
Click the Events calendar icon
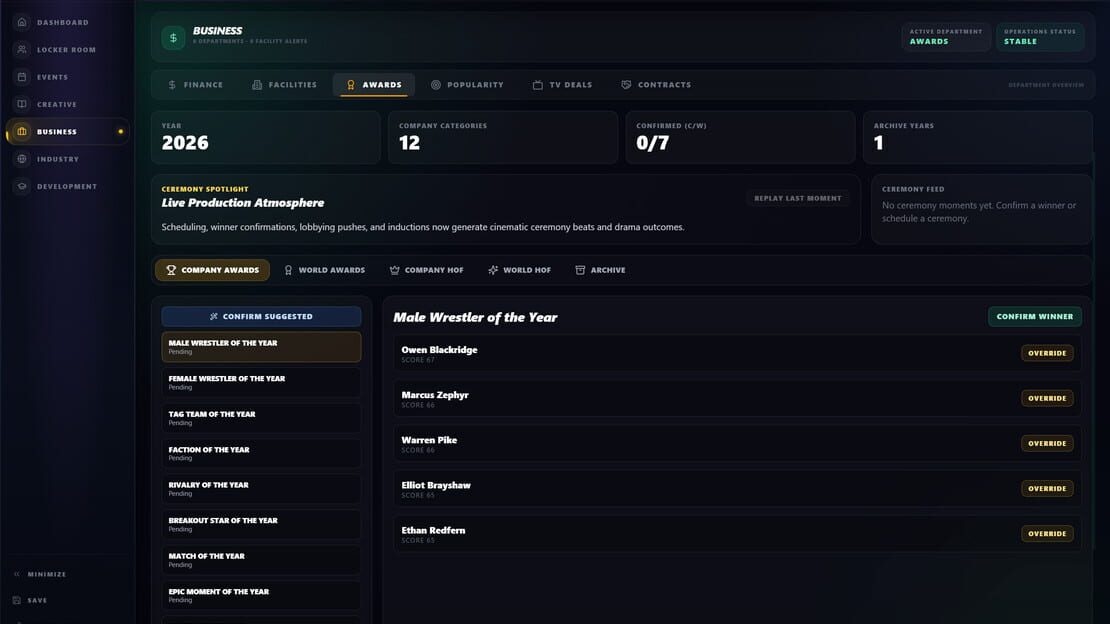click(x=22, y=76)
